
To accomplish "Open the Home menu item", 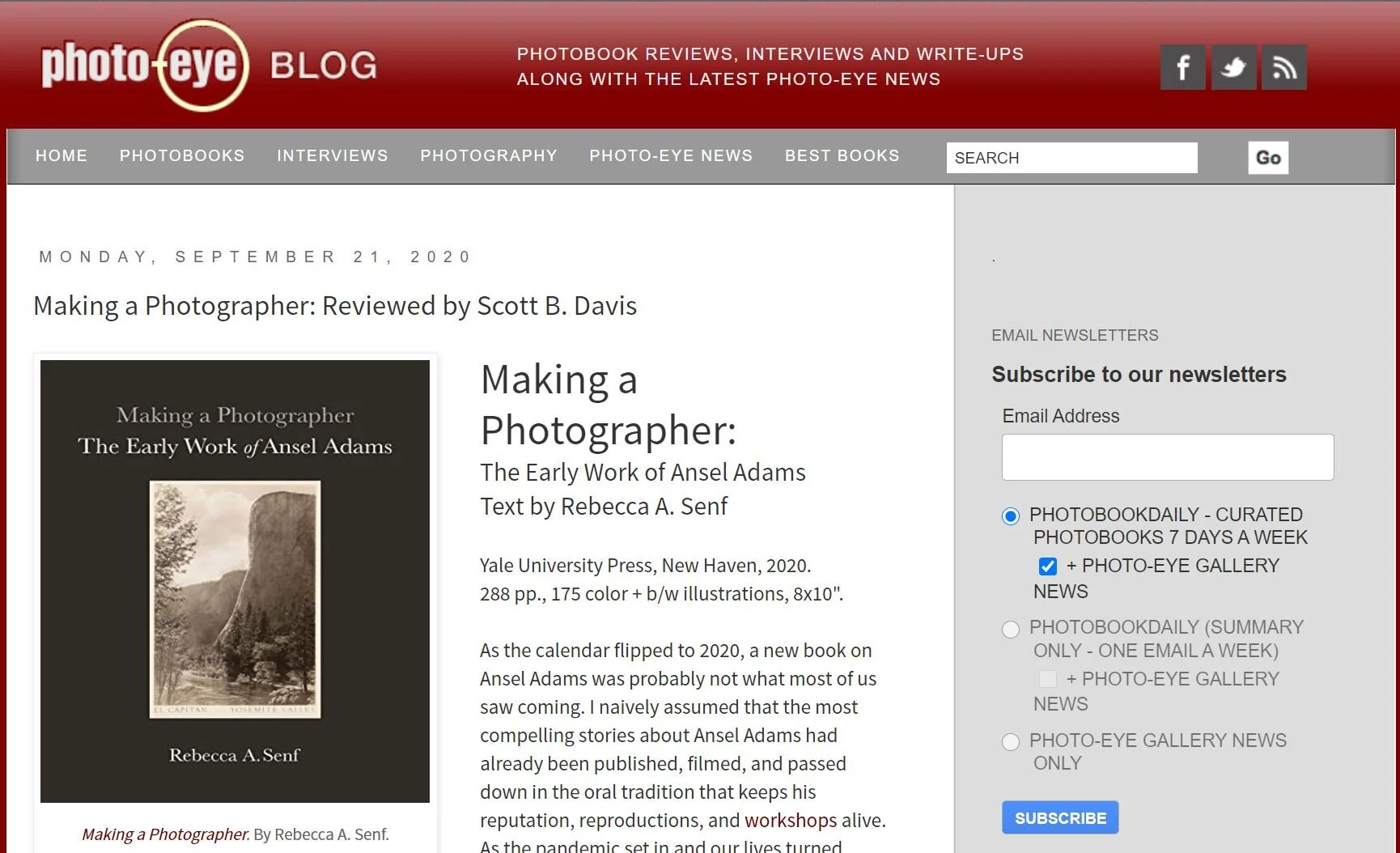I will (62, 155).
